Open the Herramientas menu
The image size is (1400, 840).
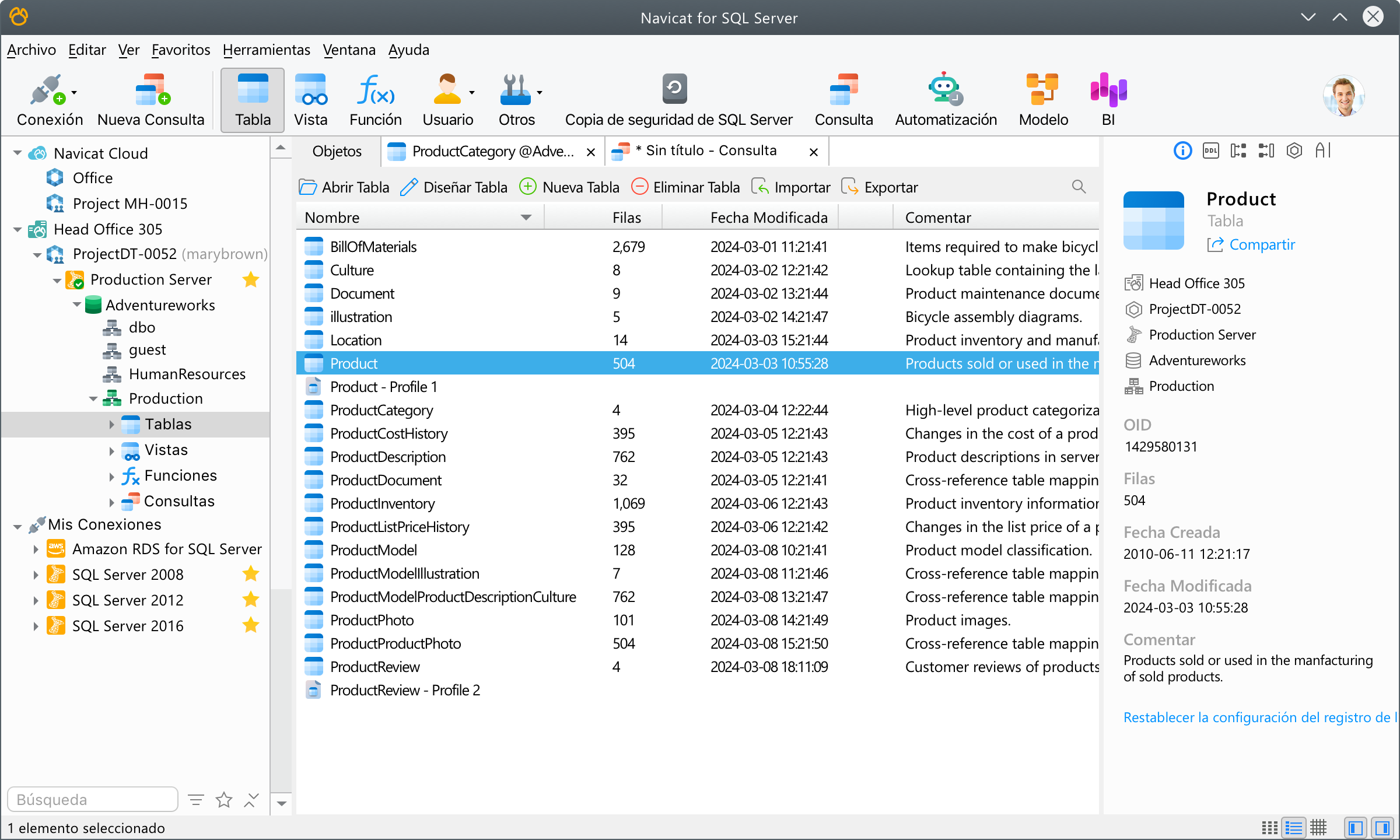266,50
